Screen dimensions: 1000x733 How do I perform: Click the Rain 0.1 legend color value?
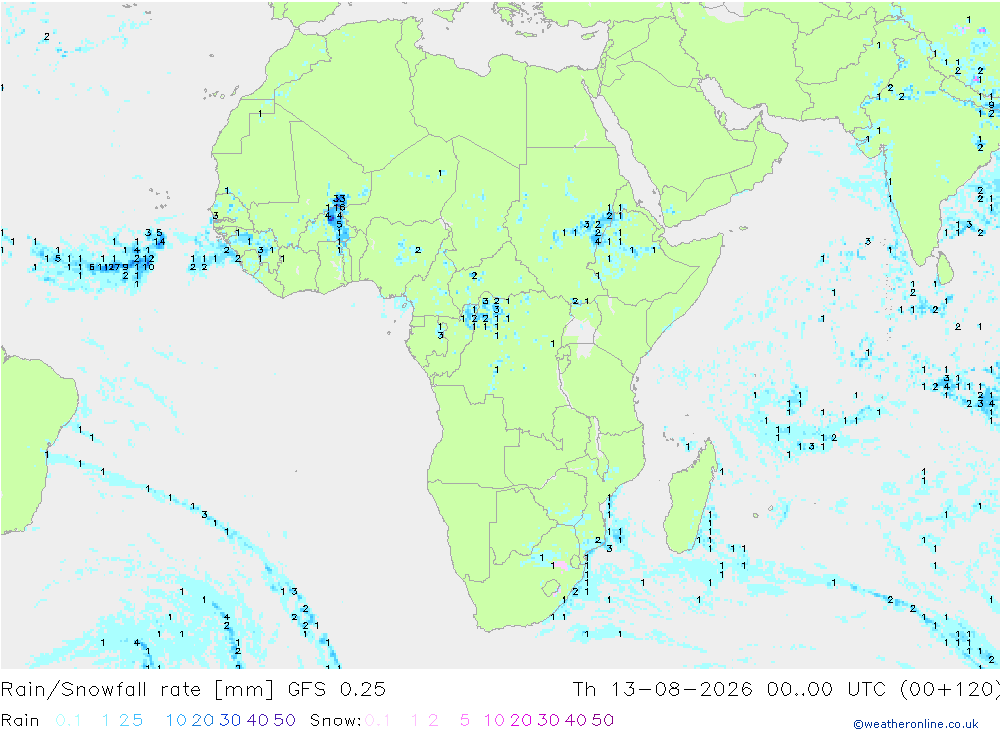pos(68,720)
